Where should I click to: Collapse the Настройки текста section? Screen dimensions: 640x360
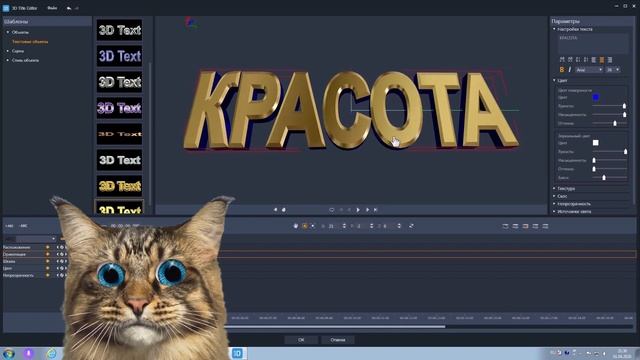pos(554,29)
